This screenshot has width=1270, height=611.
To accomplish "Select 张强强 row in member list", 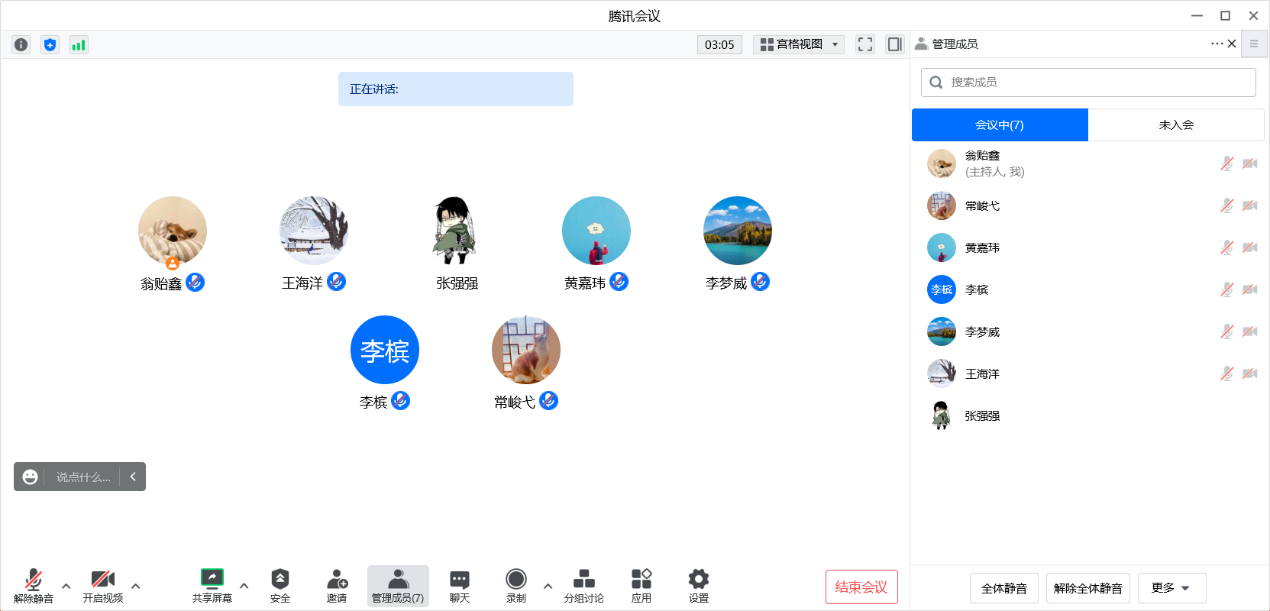I will click(x=1088, y=416).
